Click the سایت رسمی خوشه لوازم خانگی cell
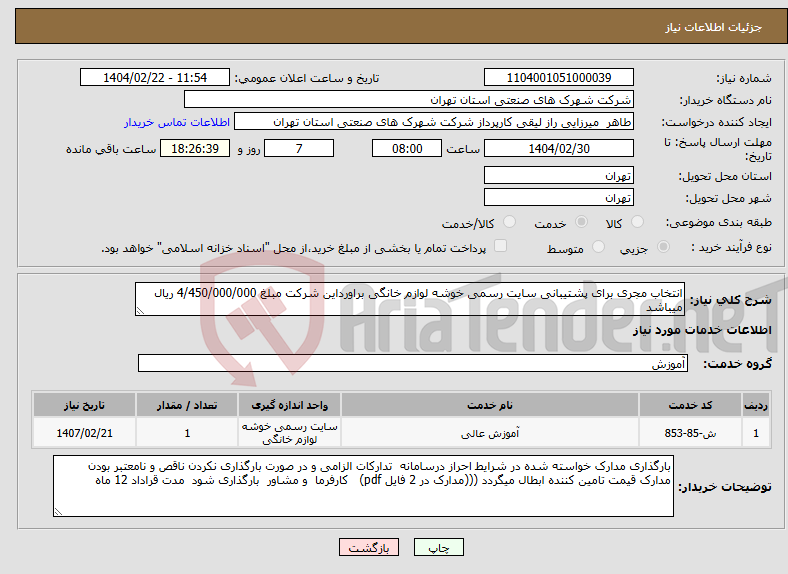This screenshot has width=788, height=574. pos(289,433)
